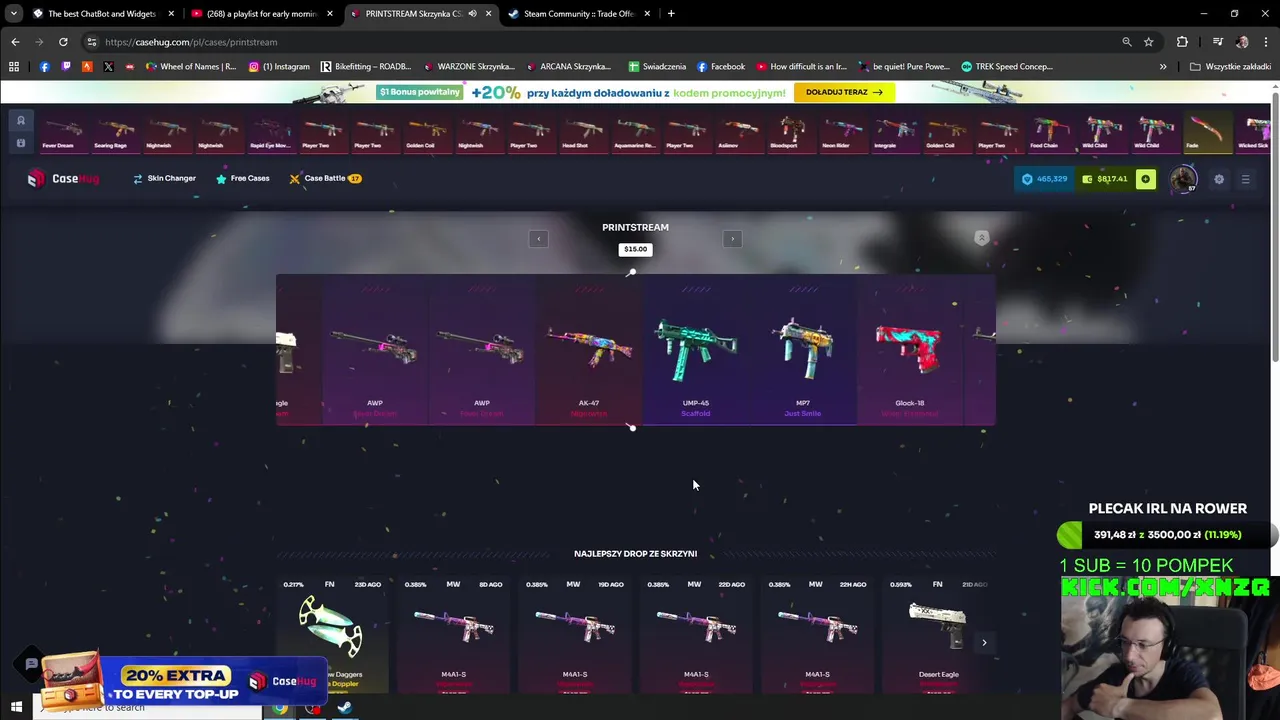Click the live drops toggle icon below it

click(x=20, y=143)
